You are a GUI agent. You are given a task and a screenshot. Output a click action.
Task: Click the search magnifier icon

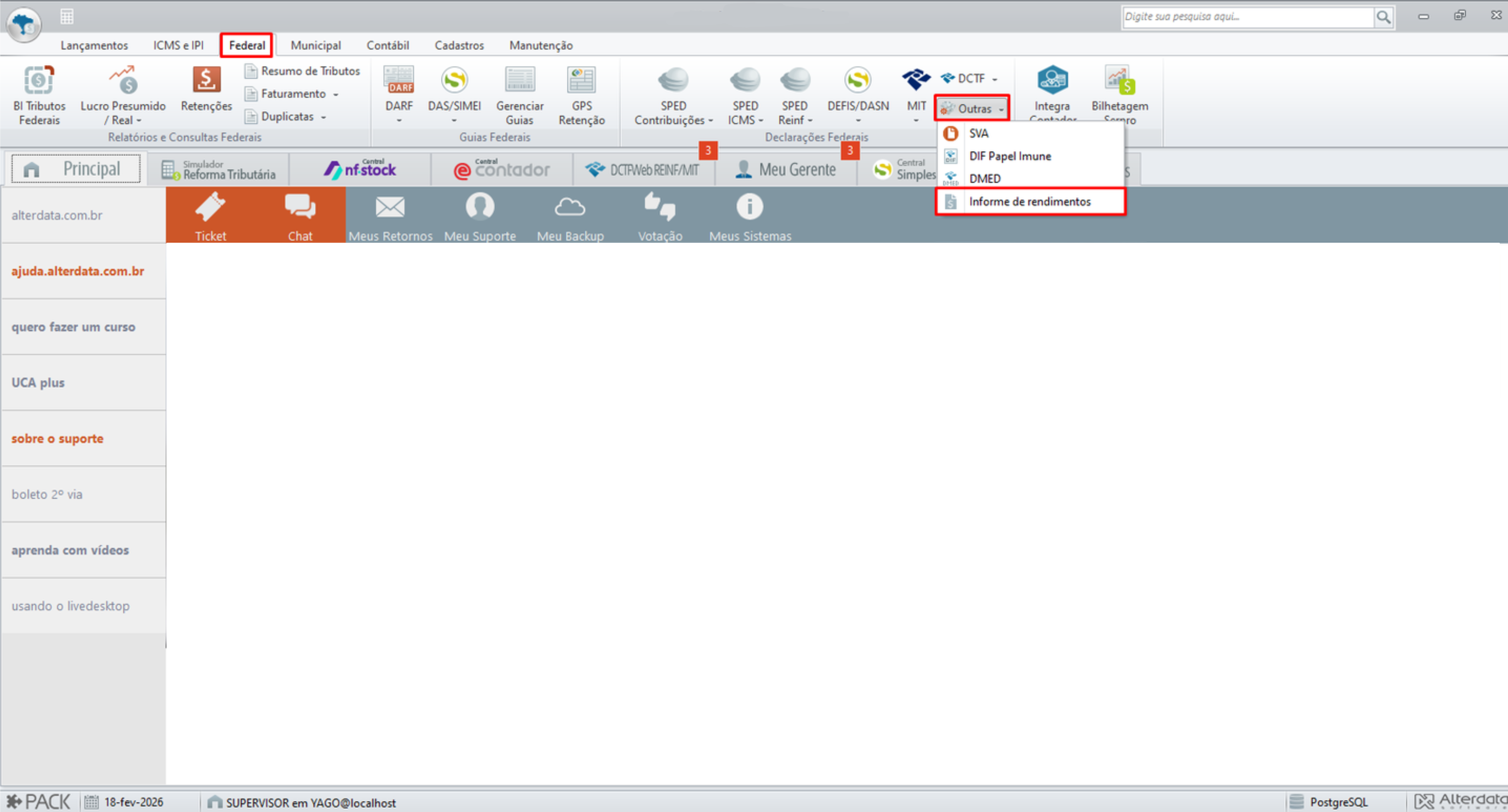tap(1383, 17)
